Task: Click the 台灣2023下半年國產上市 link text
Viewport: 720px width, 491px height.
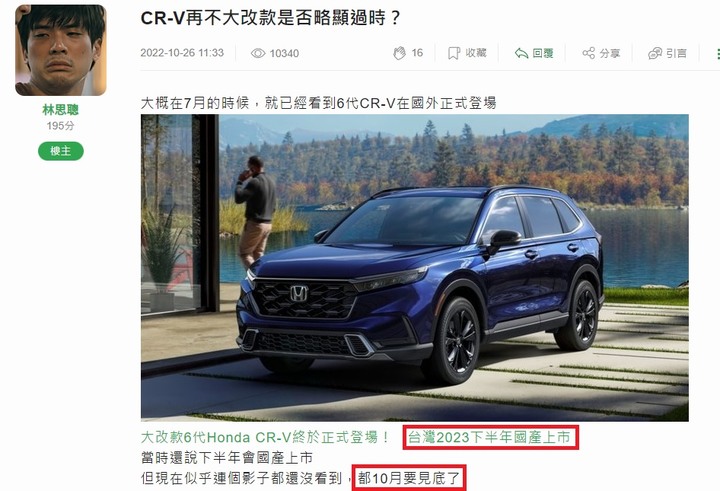Action: (489, 437)
